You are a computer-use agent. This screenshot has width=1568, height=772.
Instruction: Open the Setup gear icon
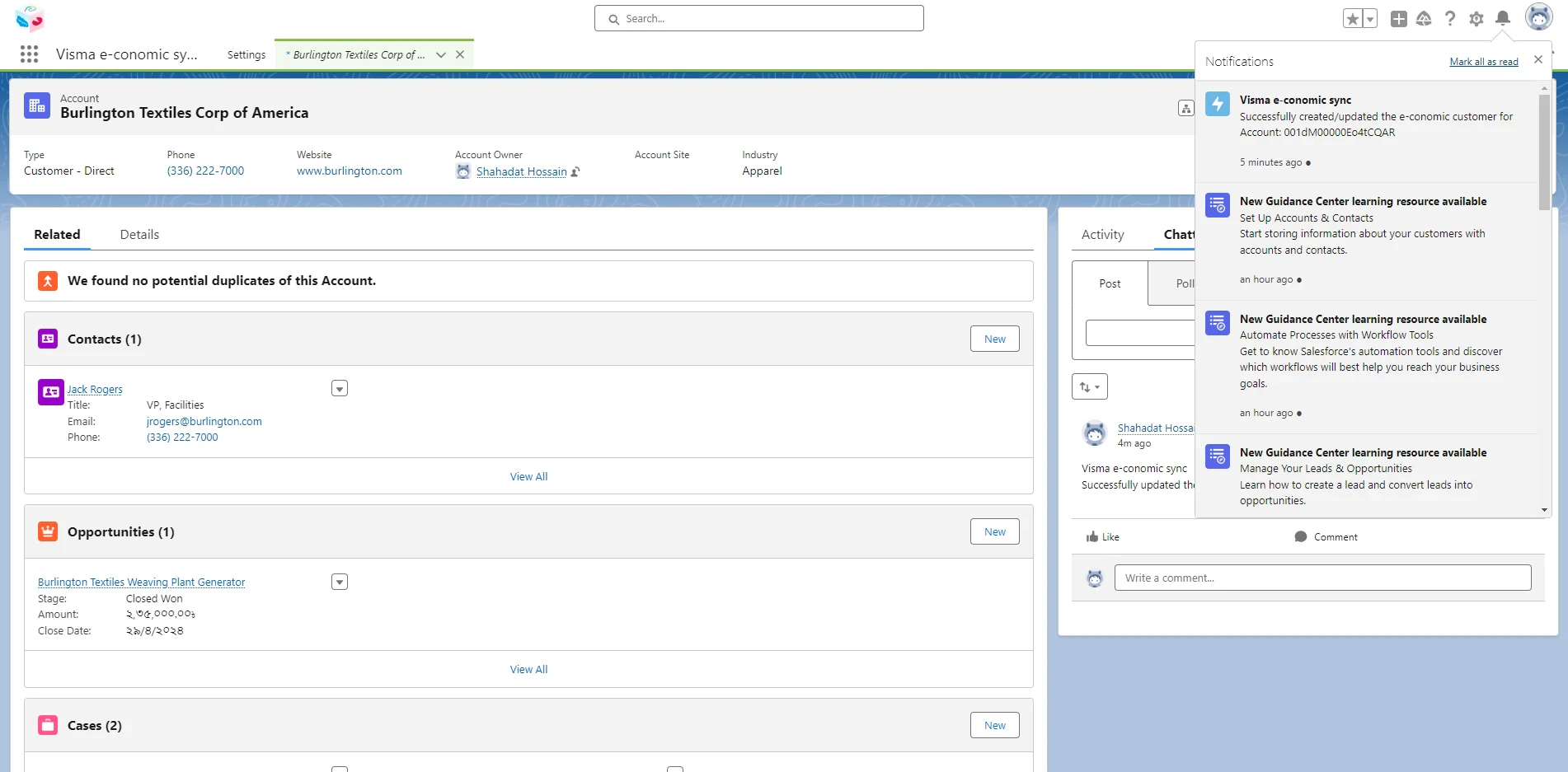(1476, 19)
